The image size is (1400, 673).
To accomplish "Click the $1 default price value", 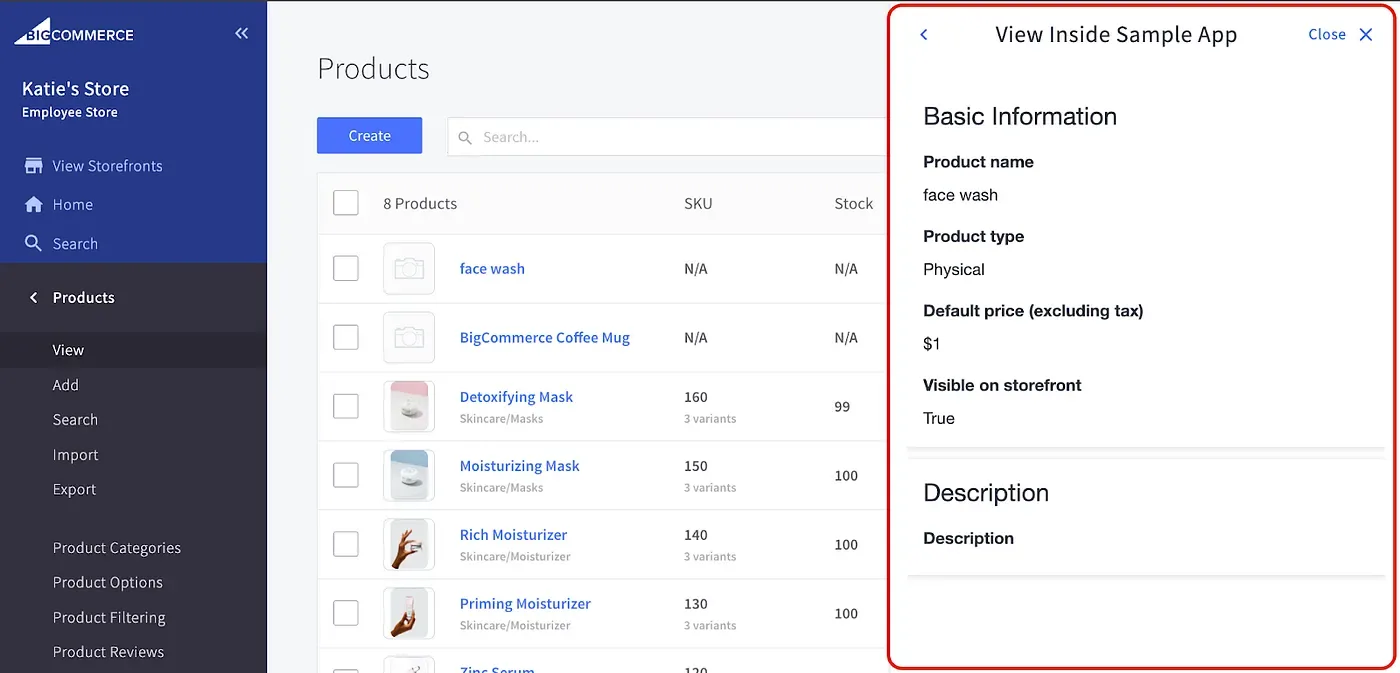I will [x=932, y=344].
